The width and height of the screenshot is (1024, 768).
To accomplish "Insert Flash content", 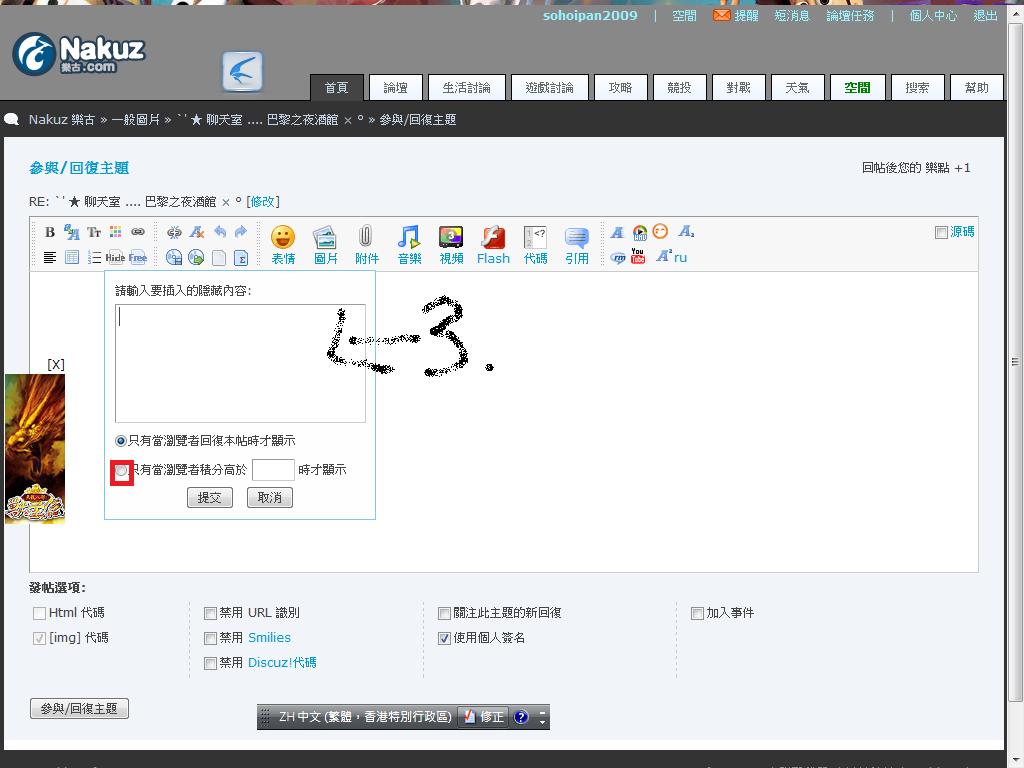I will (493, 246).
